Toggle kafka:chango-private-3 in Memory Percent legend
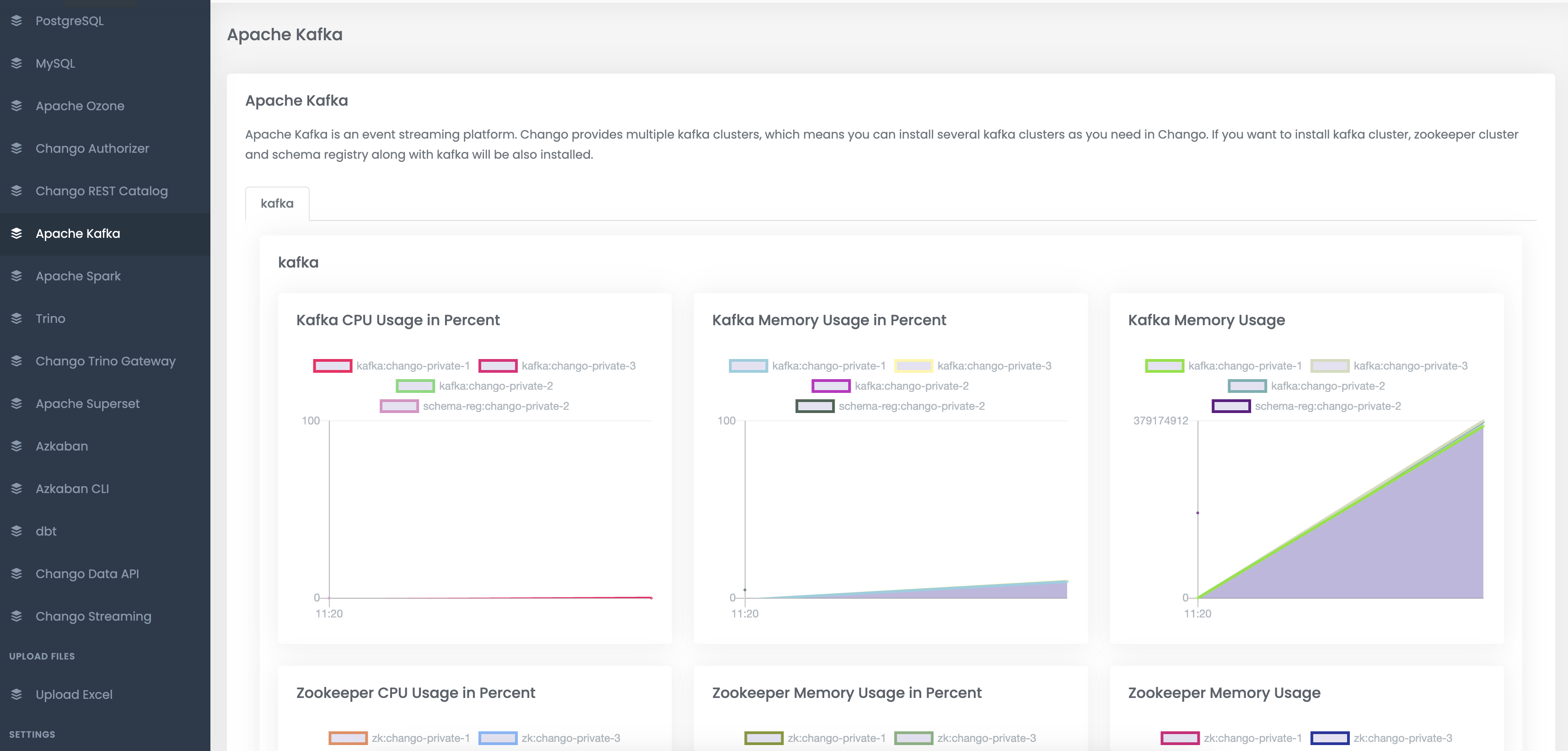1568x751 pixels. 973,366
